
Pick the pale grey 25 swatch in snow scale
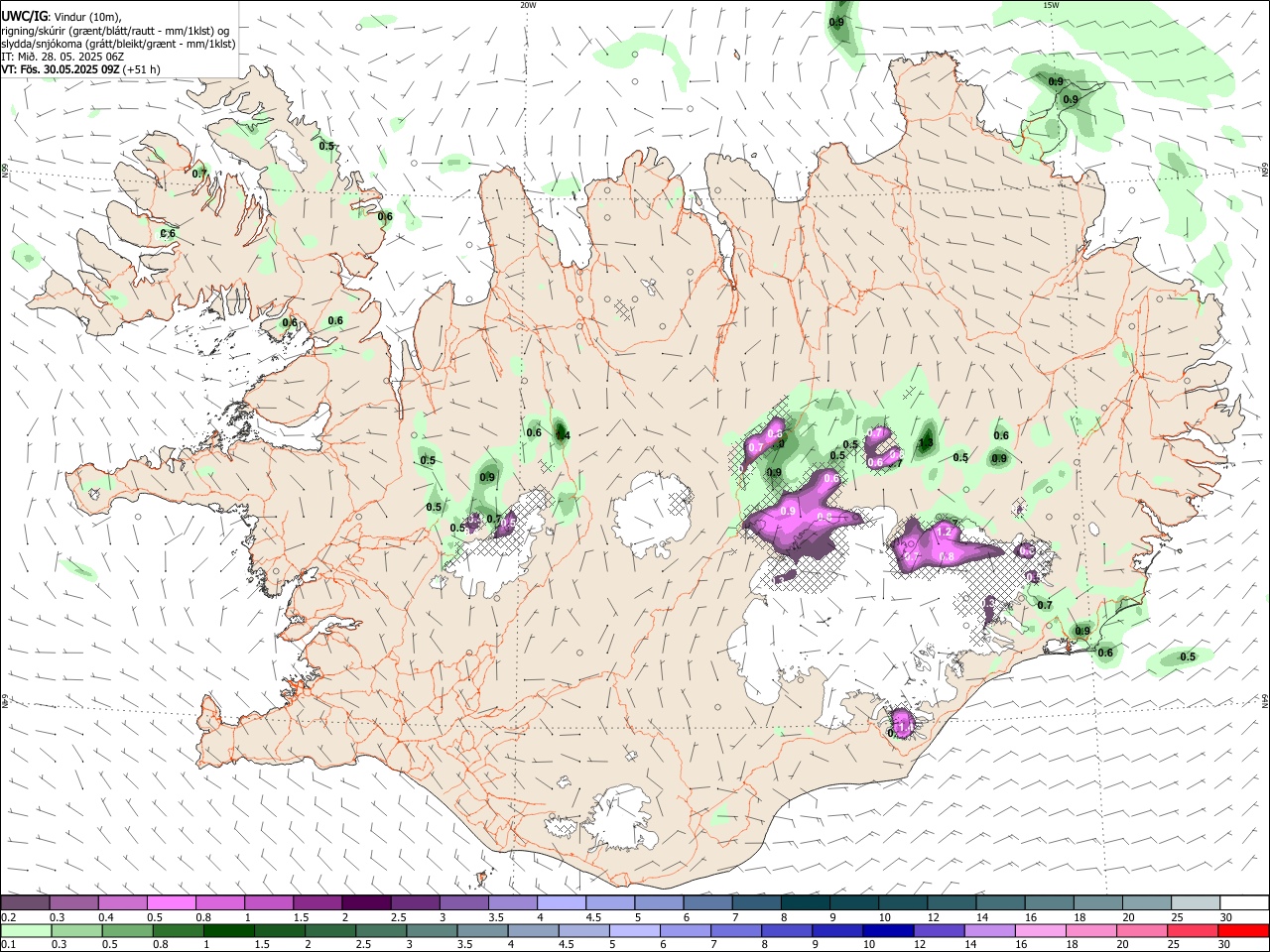[1195, 902]
